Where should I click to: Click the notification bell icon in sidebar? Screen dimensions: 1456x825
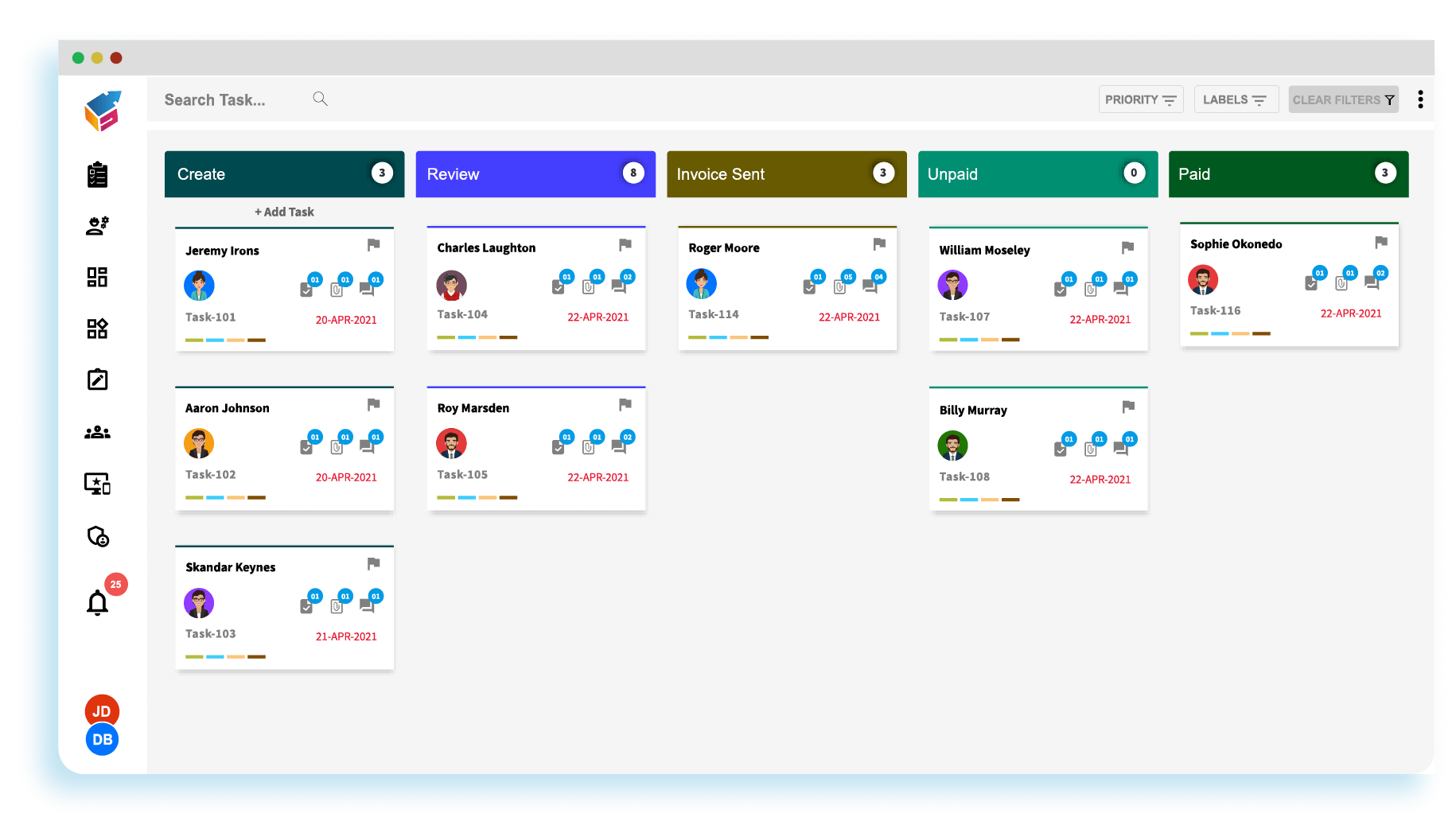(x=98, y=603)
